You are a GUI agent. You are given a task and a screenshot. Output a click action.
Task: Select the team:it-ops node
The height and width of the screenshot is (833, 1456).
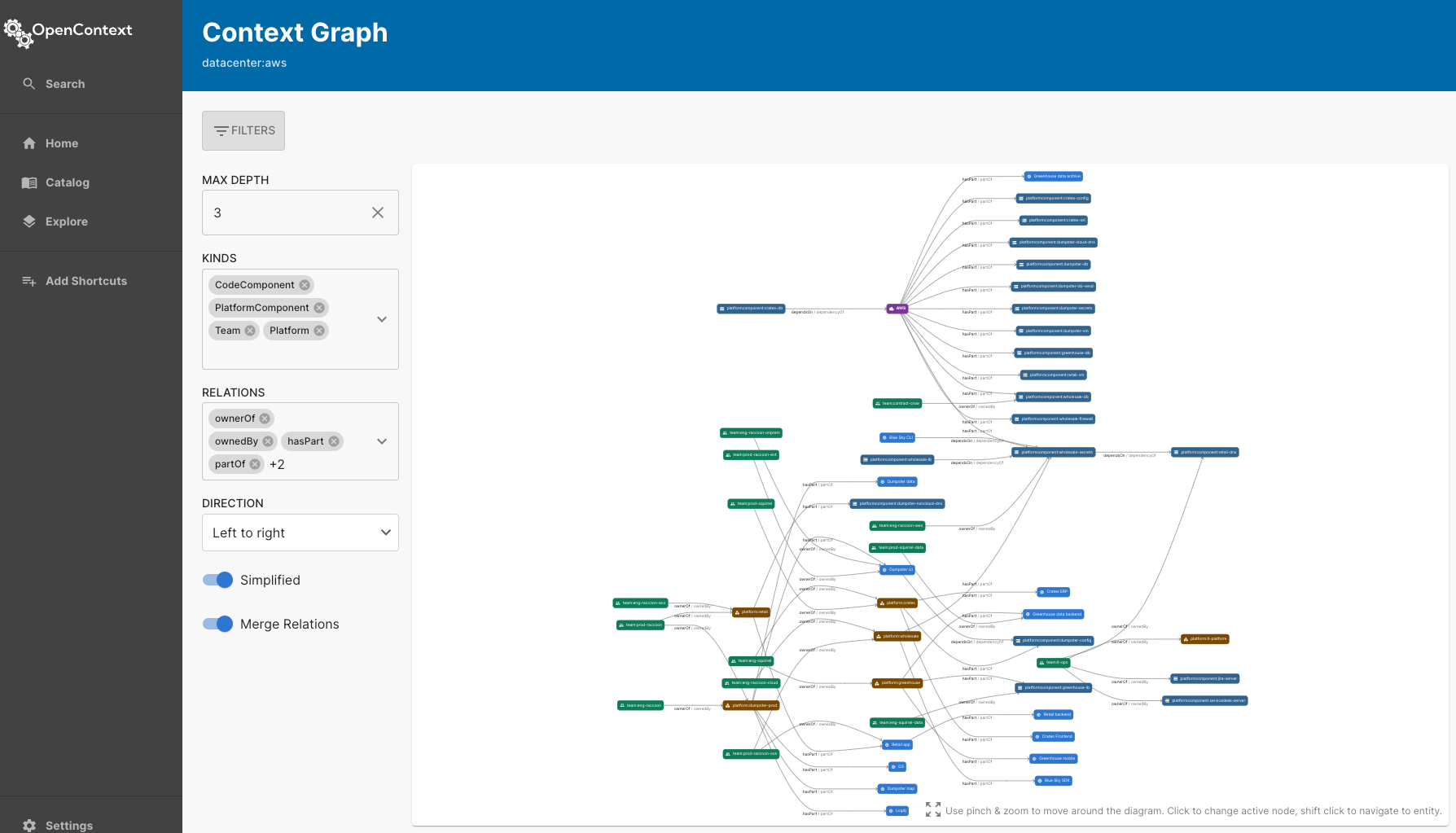click(1053, 663)
